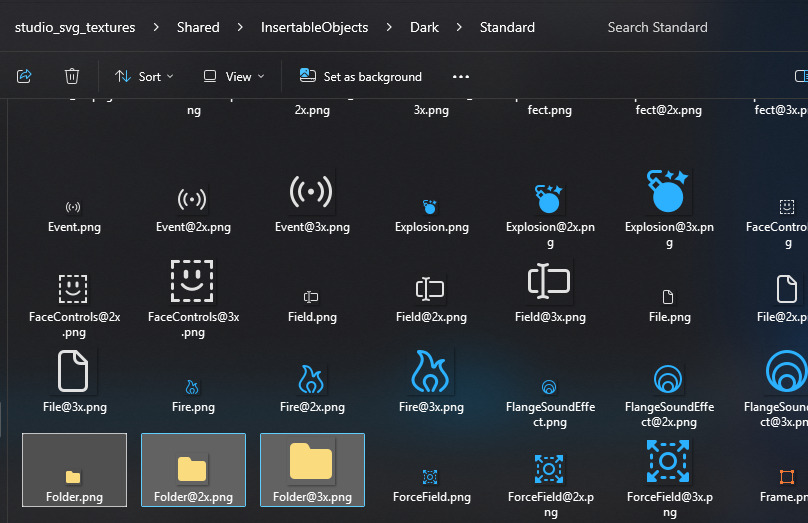Select the Fire.png flame icon

(x=192, y=387)
